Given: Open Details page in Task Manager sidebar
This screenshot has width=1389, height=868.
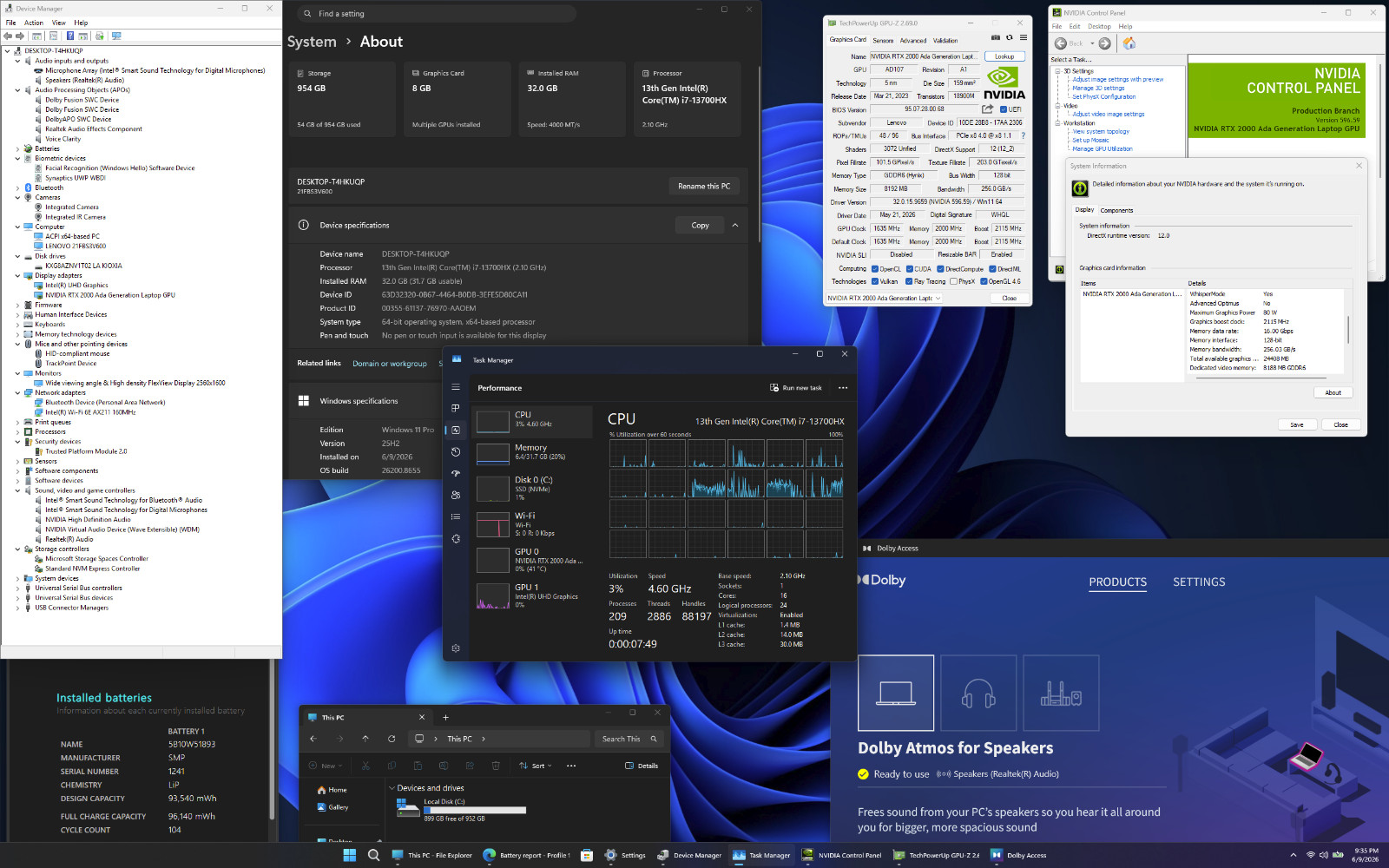Looking at the screenshot, I should pyautogui.click(x=456, y=516).
